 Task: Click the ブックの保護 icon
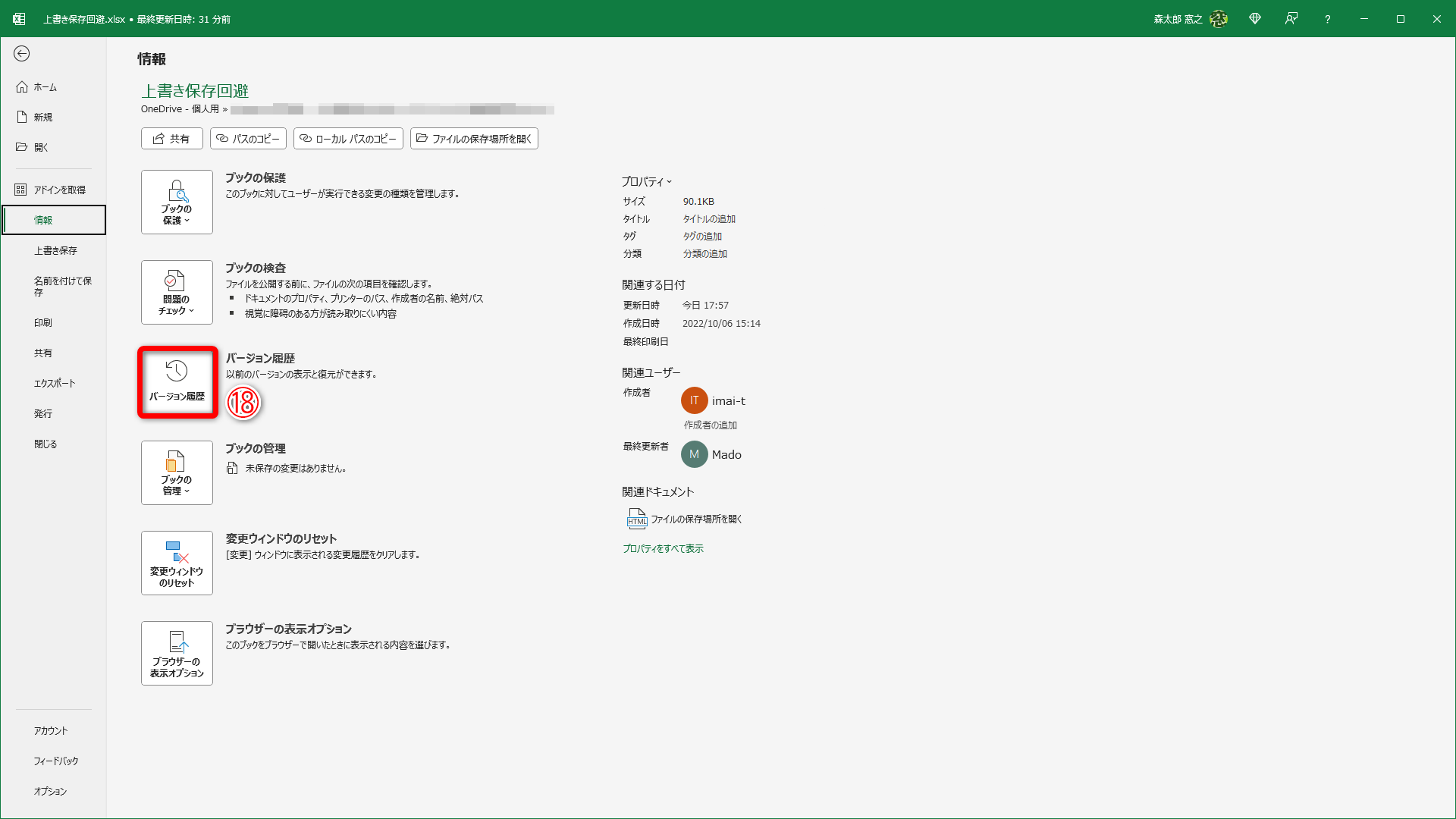pyautogui.click(x=177, y=202)
